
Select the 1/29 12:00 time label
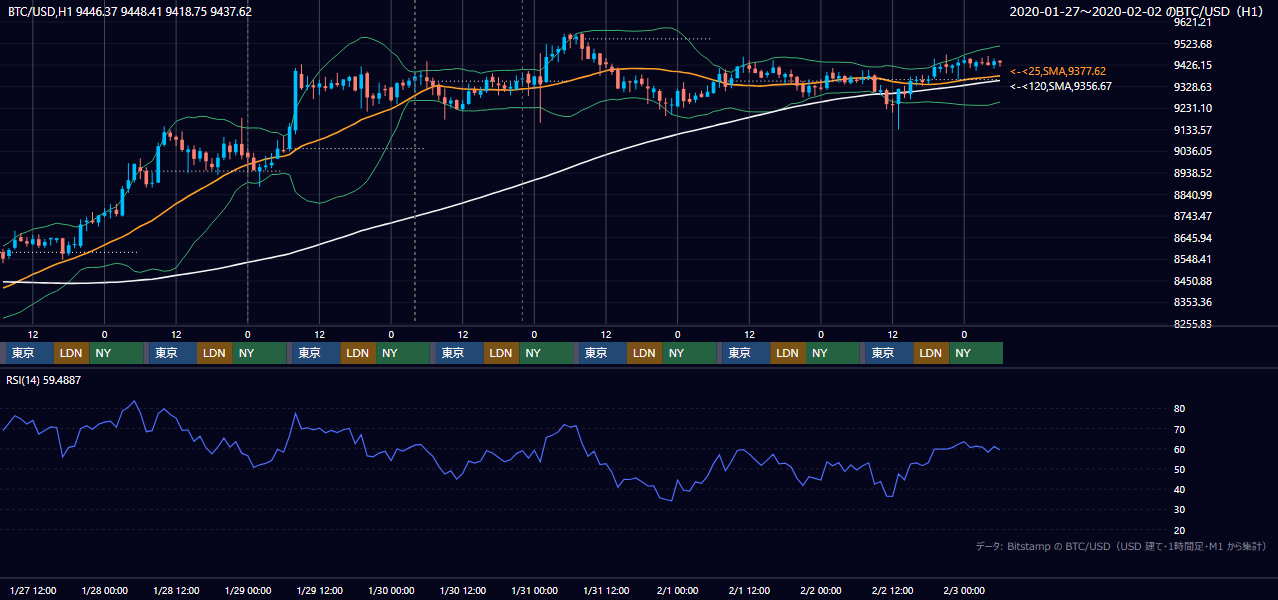pyautogui.click(x=320, y=589)
